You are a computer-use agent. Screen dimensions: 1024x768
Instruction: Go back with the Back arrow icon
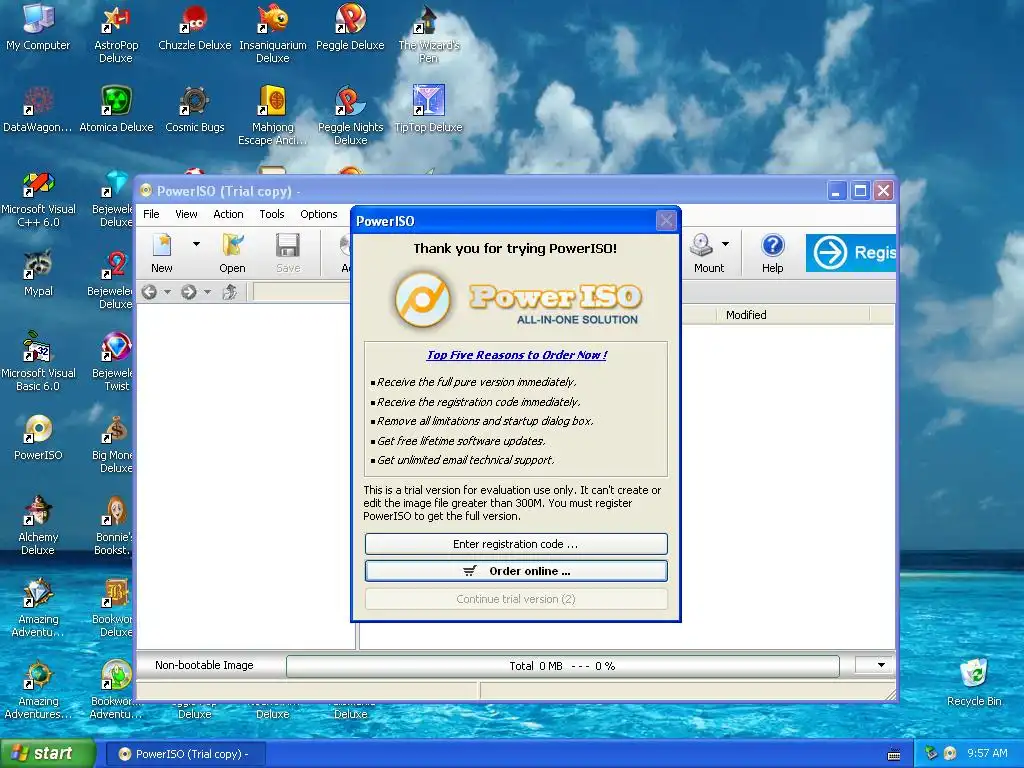click(x=150, y=292)
